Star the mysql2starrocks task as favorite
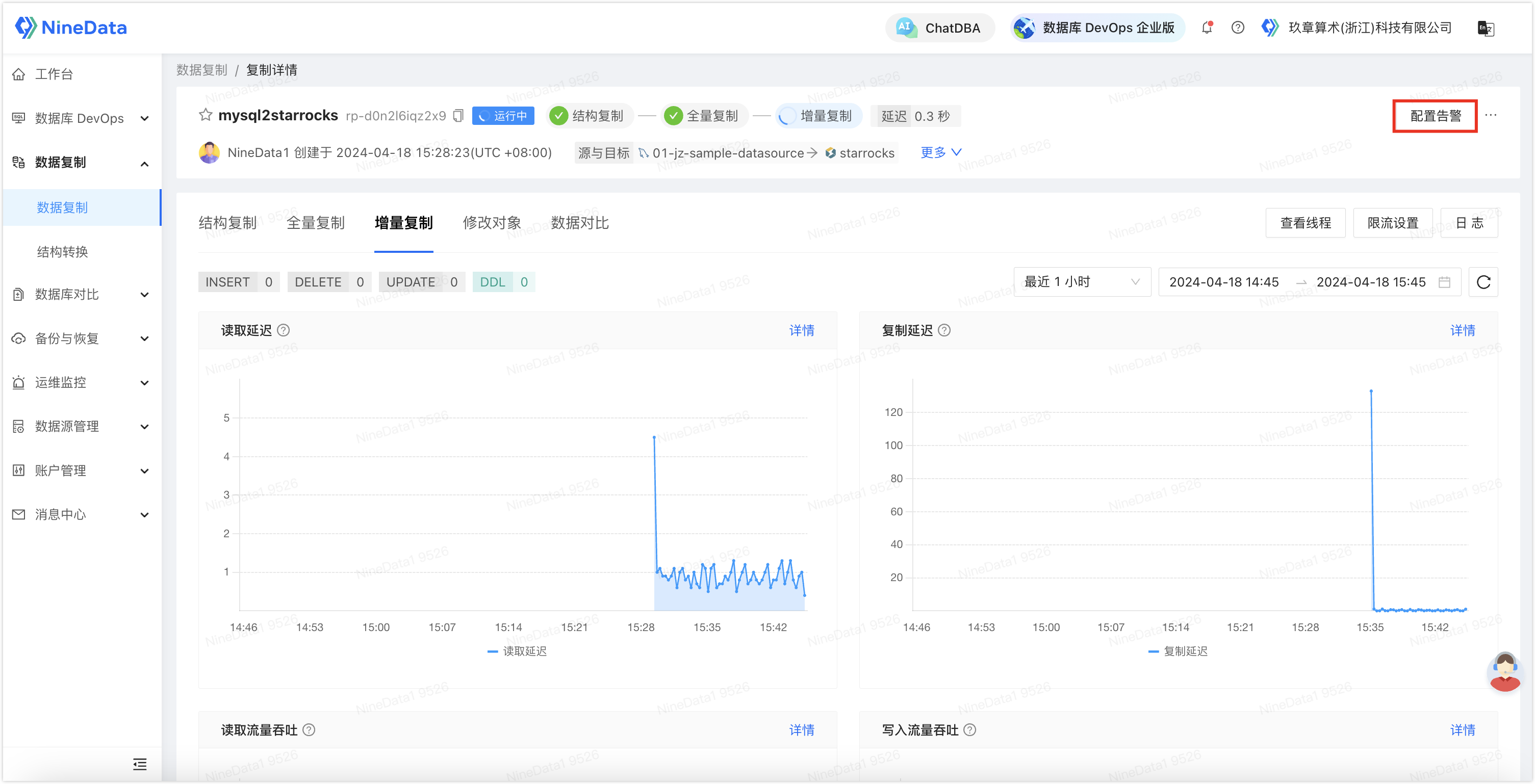Screen dimensions: 1535x784 pos(206,115)
